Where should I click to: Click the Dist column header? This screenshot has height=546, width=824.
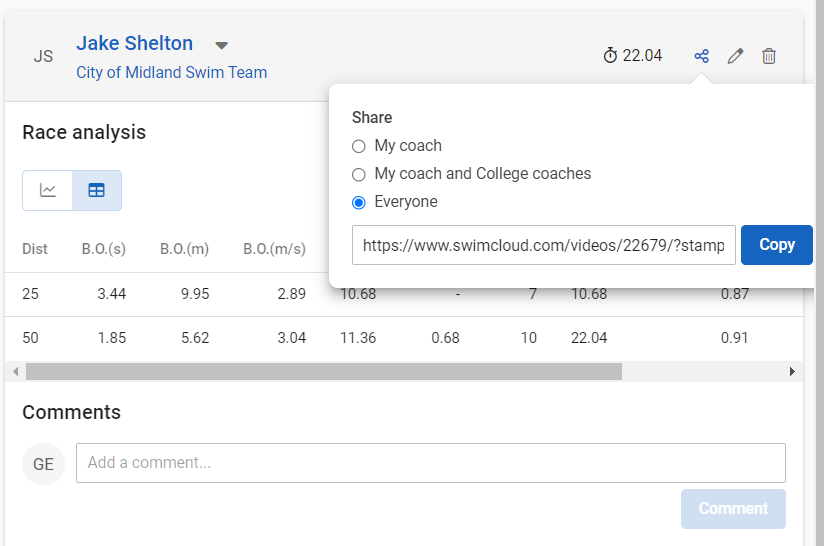click(x=35, y=249)
